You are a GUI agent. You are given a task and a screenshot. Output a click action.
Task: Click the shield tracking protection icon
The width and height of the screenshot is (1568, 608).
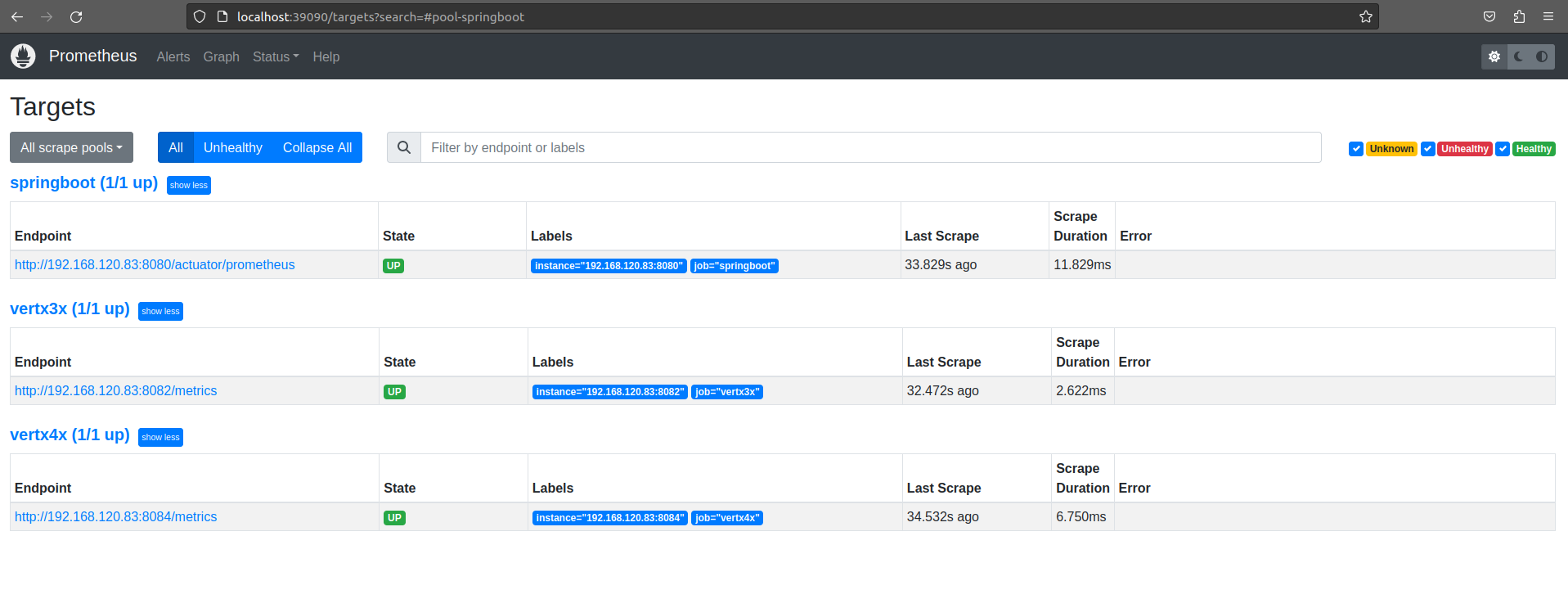point(200,16)
